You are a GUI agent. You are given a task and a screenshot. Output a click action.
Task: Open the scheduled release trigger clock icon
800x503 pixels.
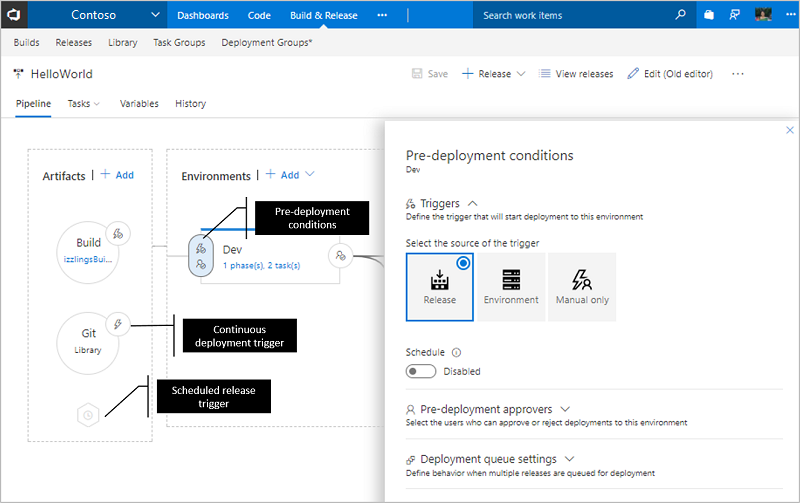pos(88,415)
